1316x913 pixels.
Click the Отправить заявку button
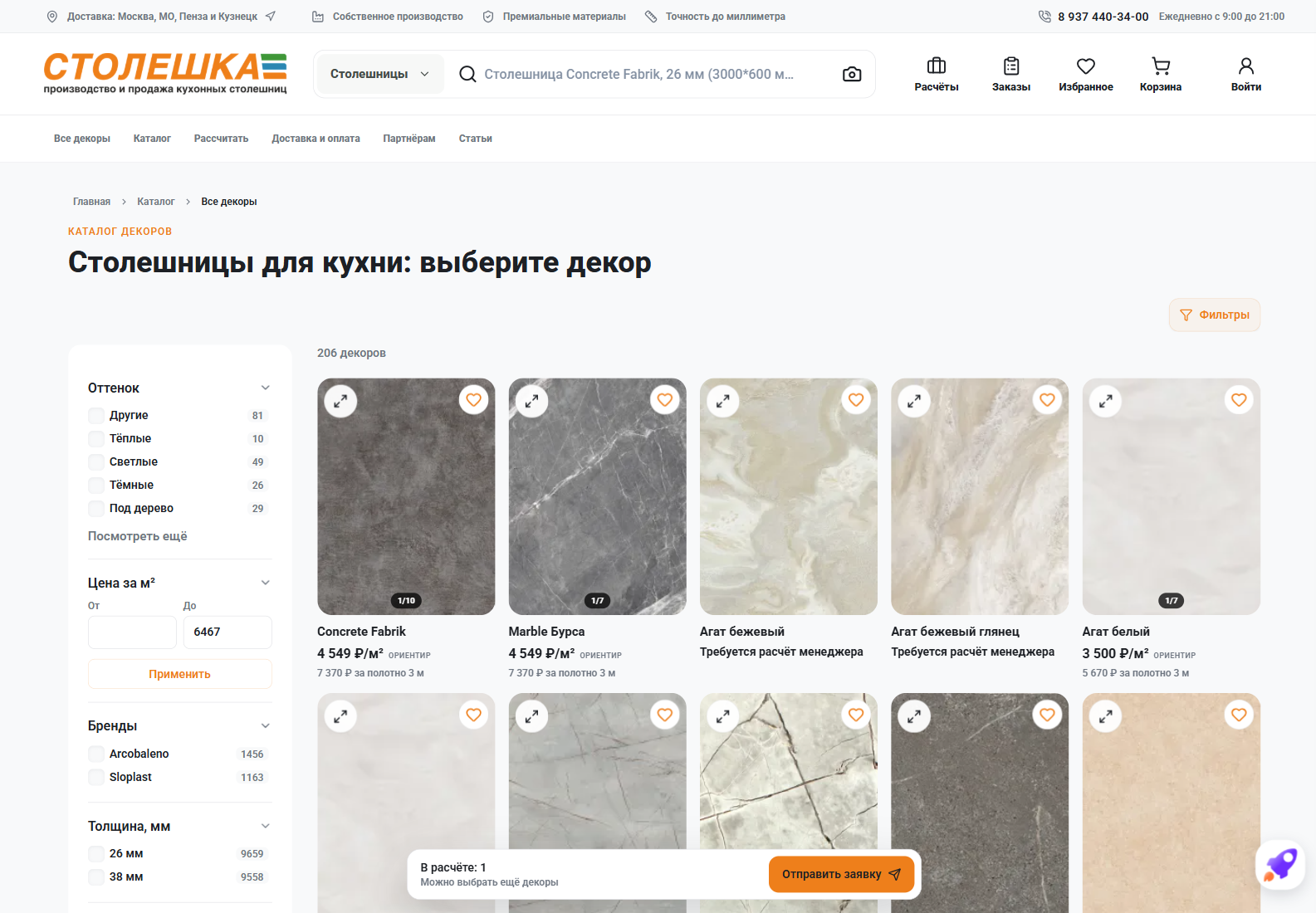coord(841,874)
